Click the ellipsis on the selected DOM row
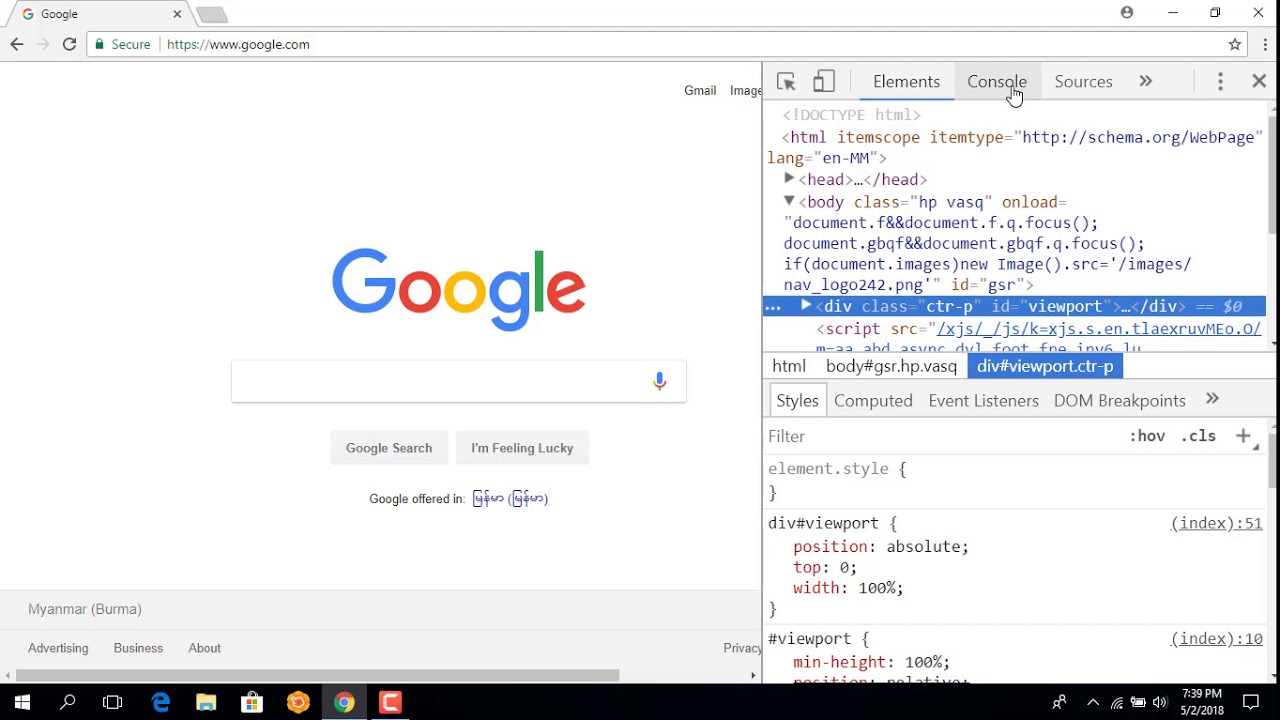1280x720 pixels. click(x=772, y=307)
